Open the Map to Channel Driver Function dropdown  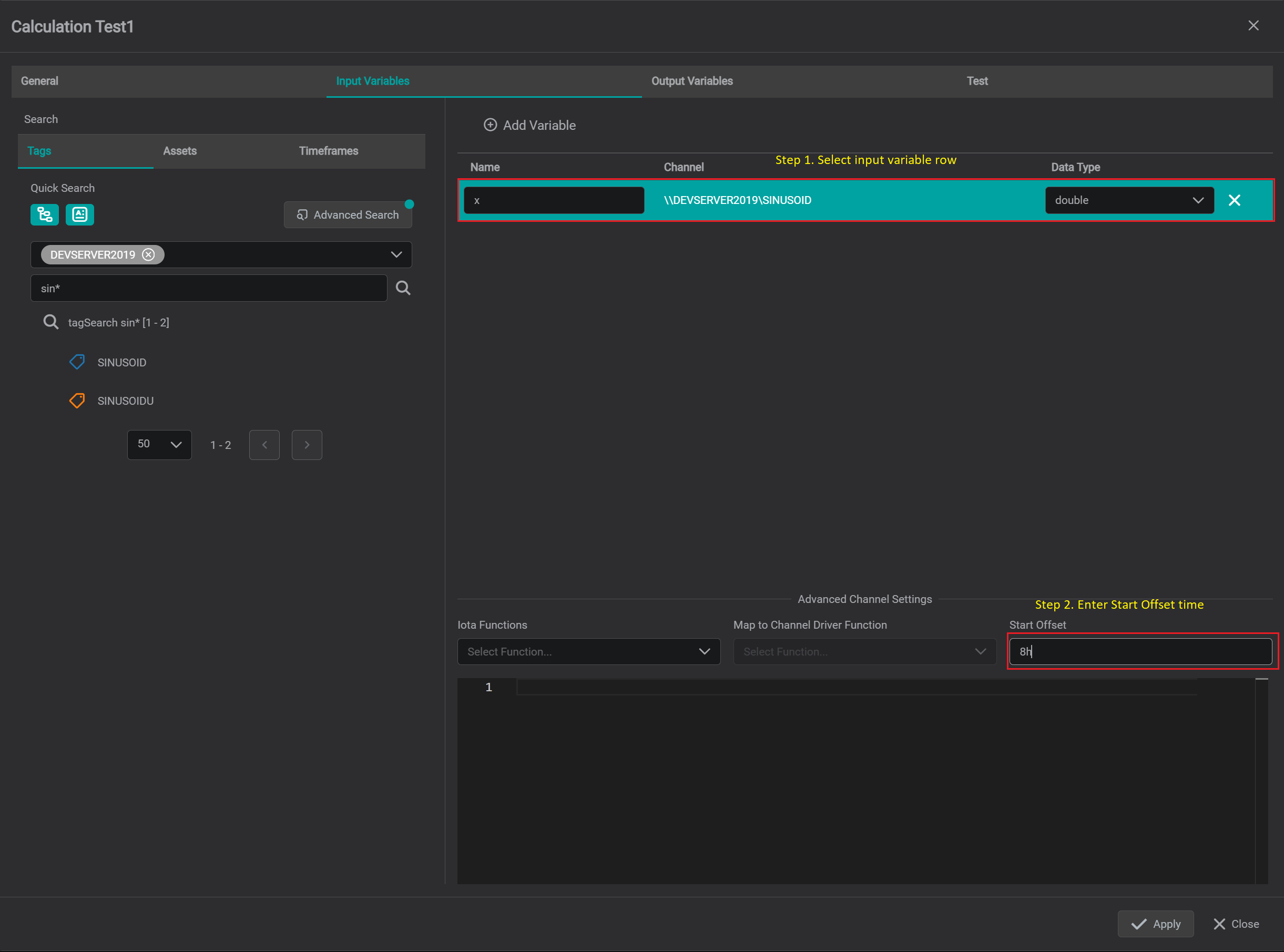click(864, 651)
